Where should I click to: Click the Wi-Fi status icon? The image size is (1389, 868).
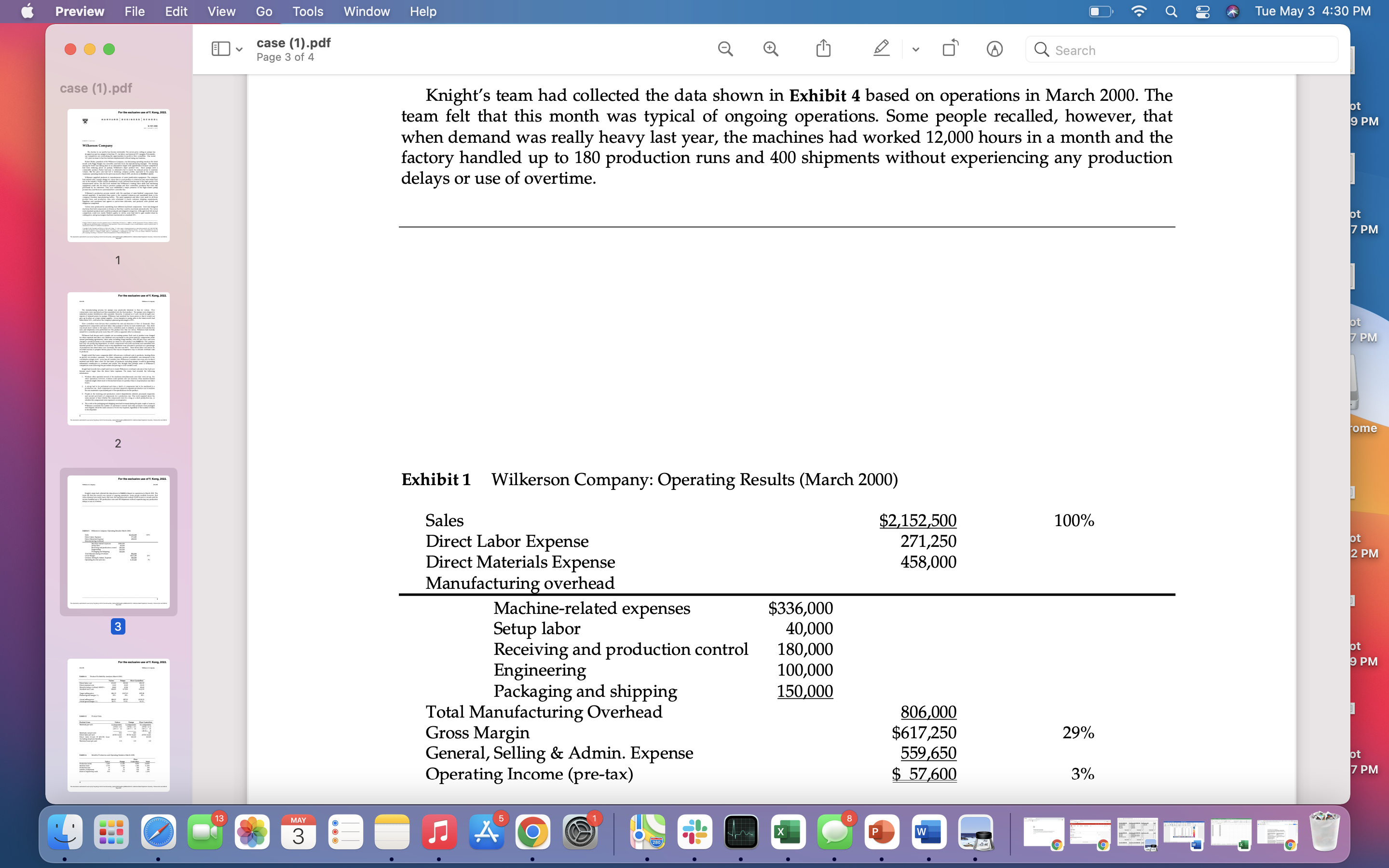pyautogui.click(x=1138, y=12)
